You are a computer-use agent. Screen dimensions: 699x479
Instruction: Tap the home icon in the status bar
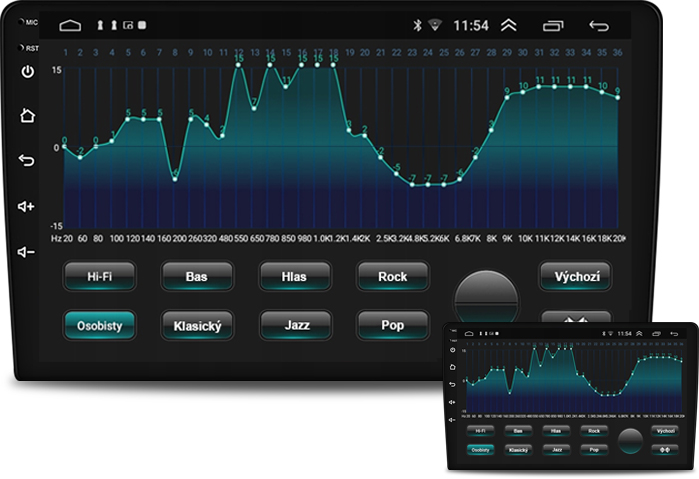70,25
